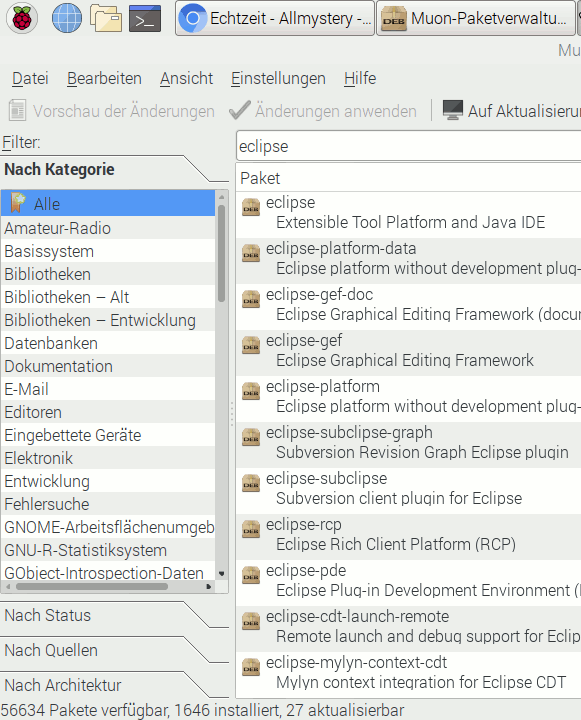
Task: Select the Editoren category
Action: click(108, 412)
